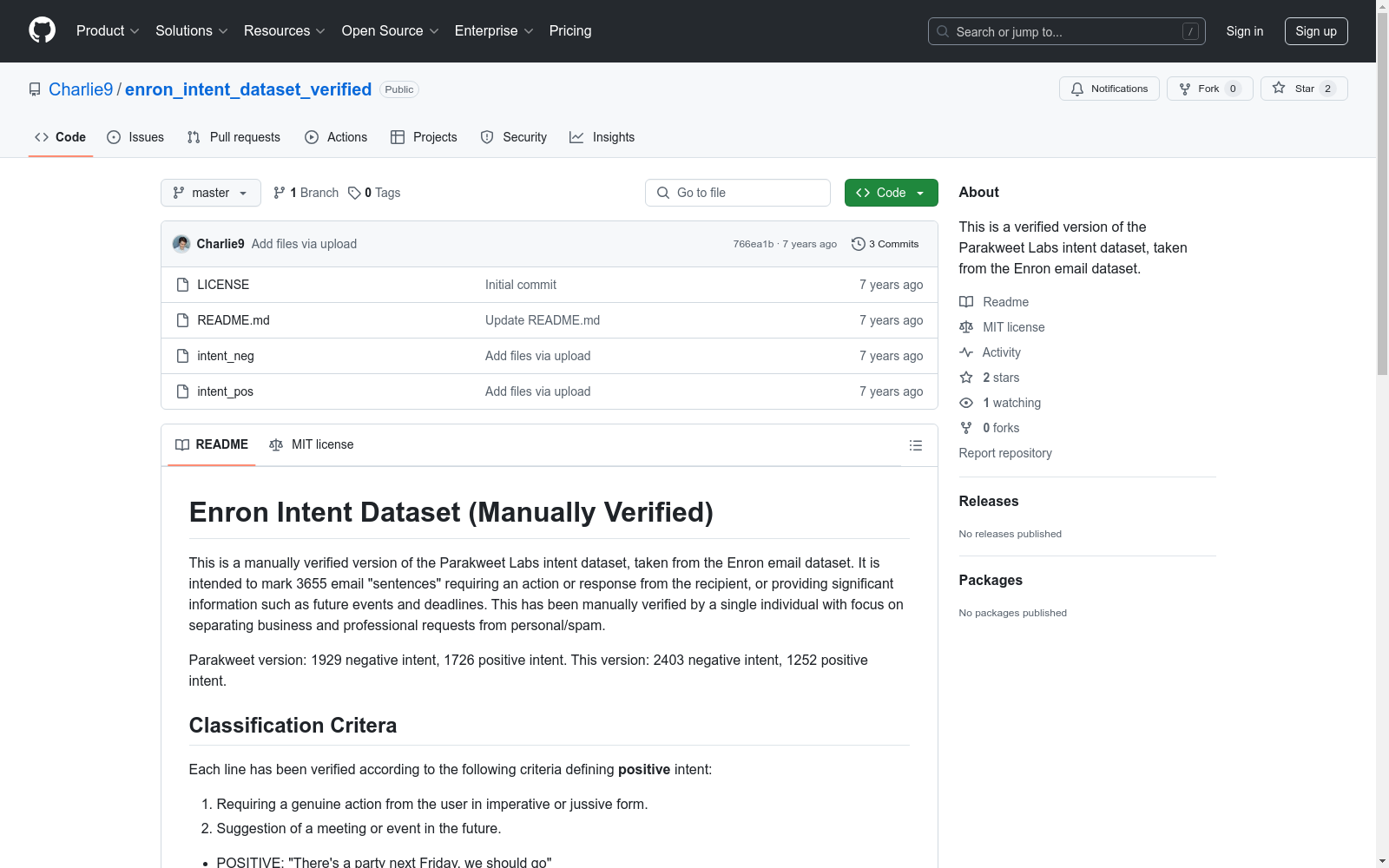Open the Security tab

(514, 137)
